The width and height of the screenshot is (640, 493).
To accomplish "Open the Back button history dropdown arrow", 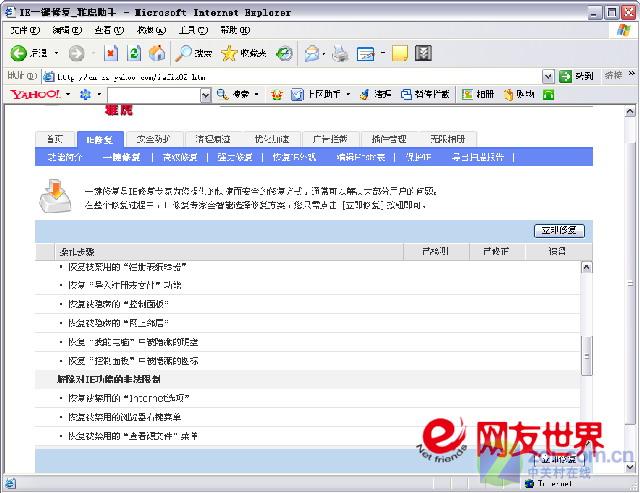I will [x=56, y=53].
